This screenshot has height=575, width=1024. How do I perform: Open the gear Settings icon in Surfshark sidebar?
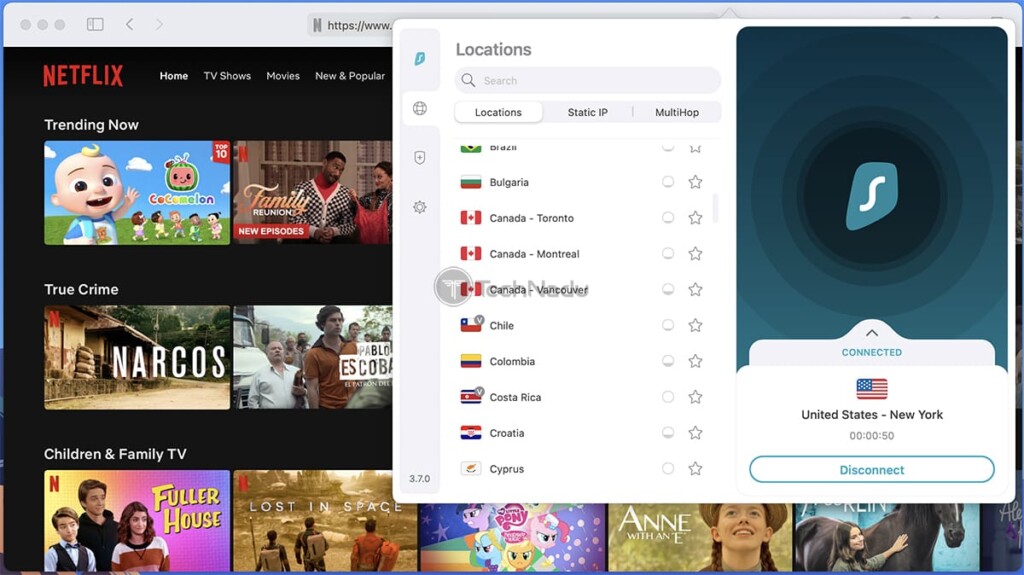(x=420, y=207)
